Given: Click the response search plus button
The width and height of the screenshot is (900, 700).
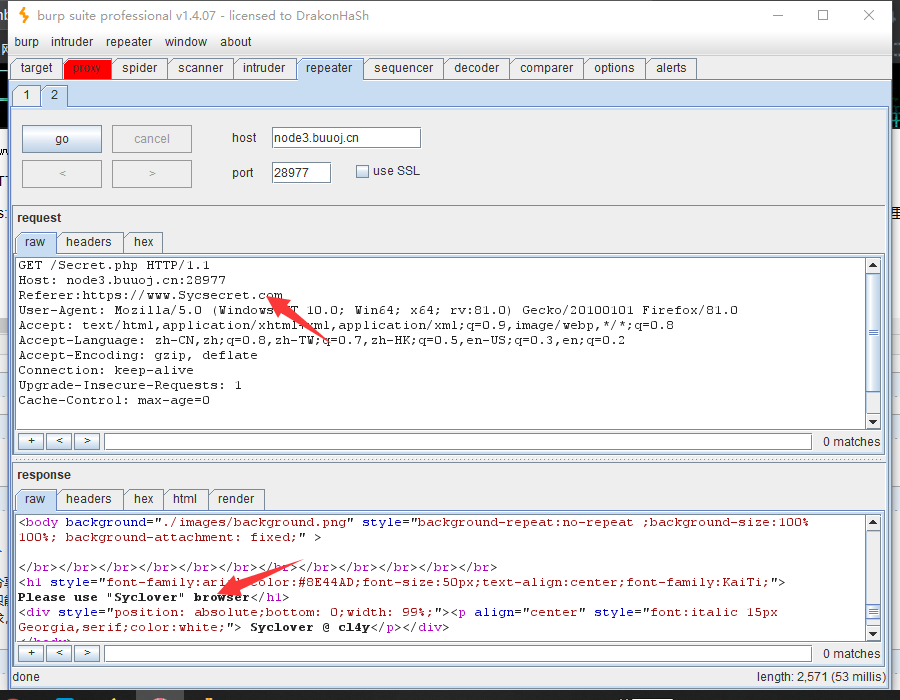Looking at the screenshot, I should click(32, 653).
